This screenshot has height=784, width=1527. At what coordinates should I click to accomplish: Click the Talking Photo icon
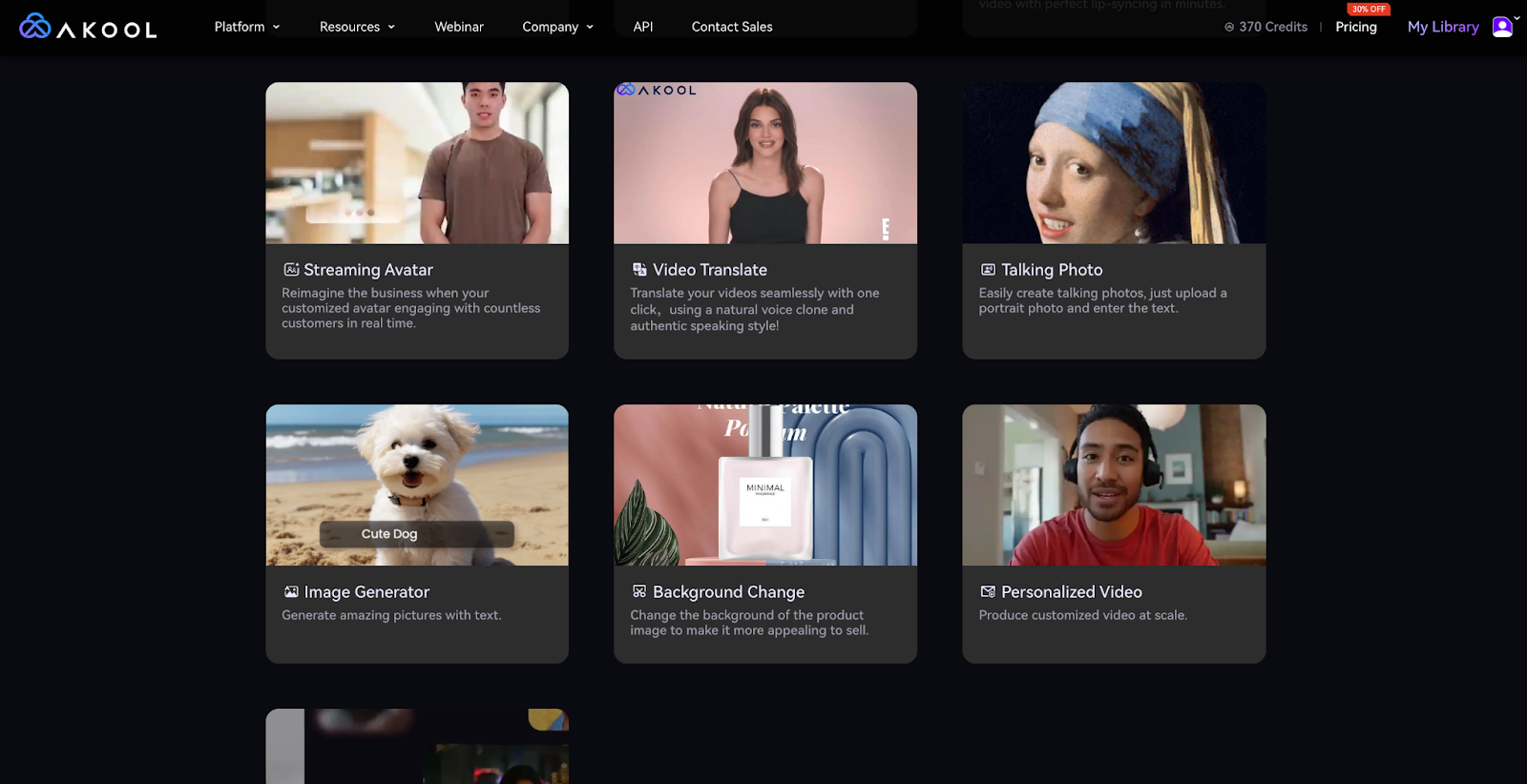point(988,270)
